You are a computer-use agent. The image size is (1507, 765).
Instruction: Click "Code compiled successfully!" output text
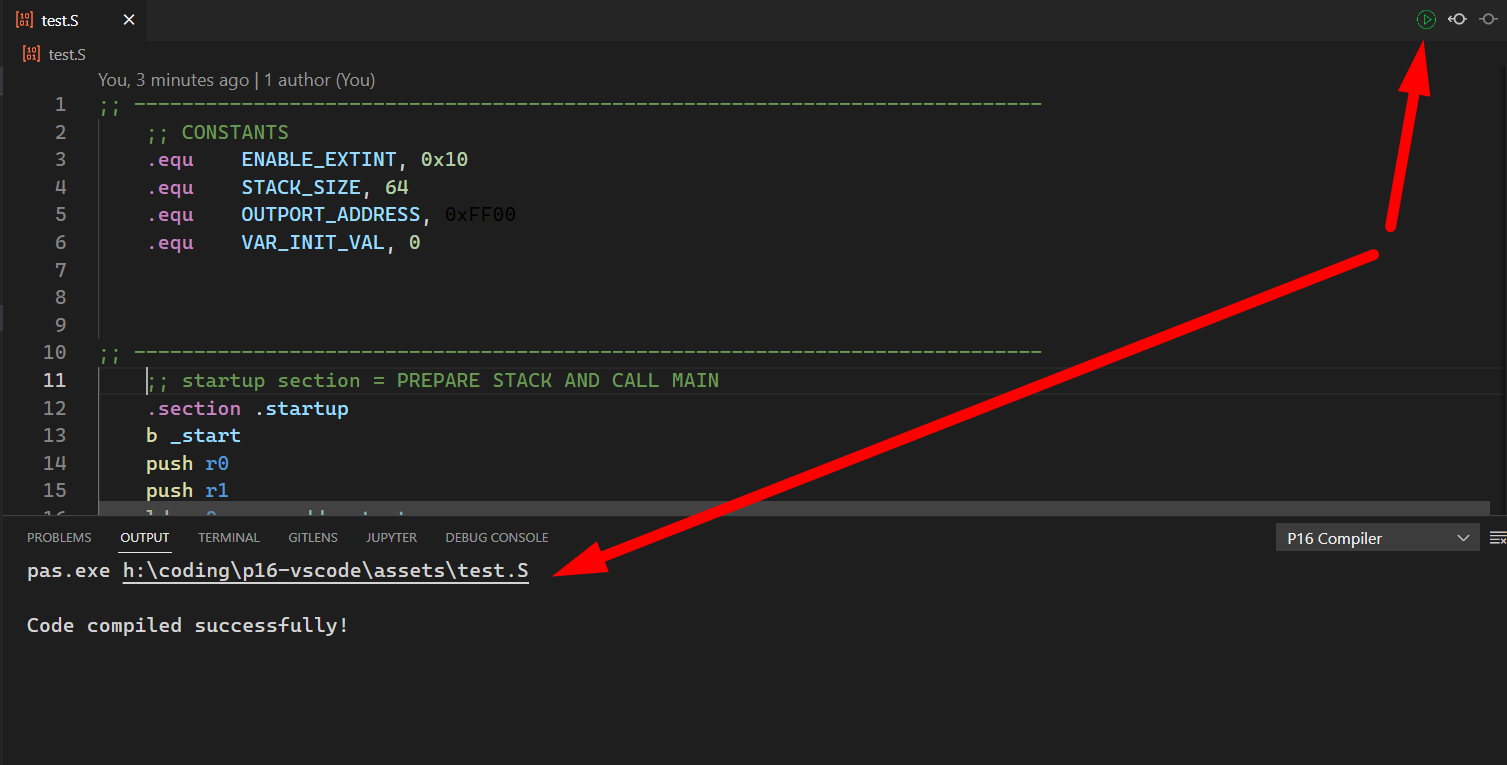[188, 626]
